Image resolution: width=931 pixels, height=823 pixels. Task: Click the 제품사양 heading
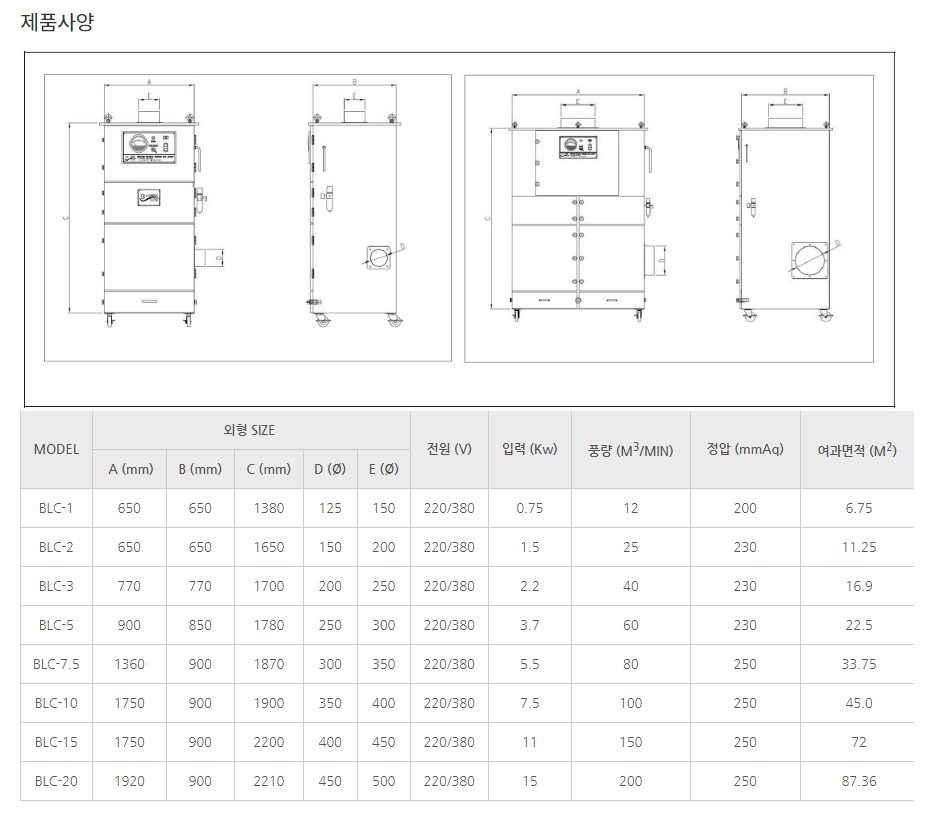point(57,22)
